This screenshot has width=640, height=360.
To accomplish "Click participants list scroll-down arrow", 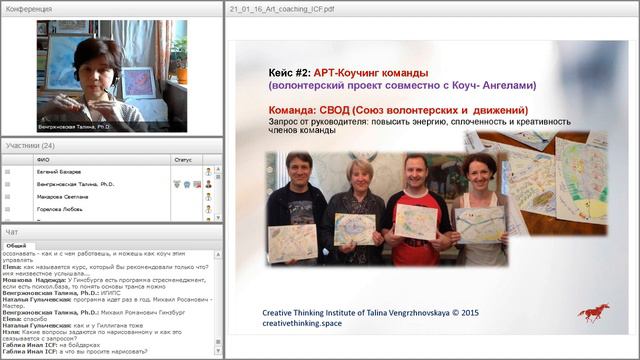I will 218,218.
